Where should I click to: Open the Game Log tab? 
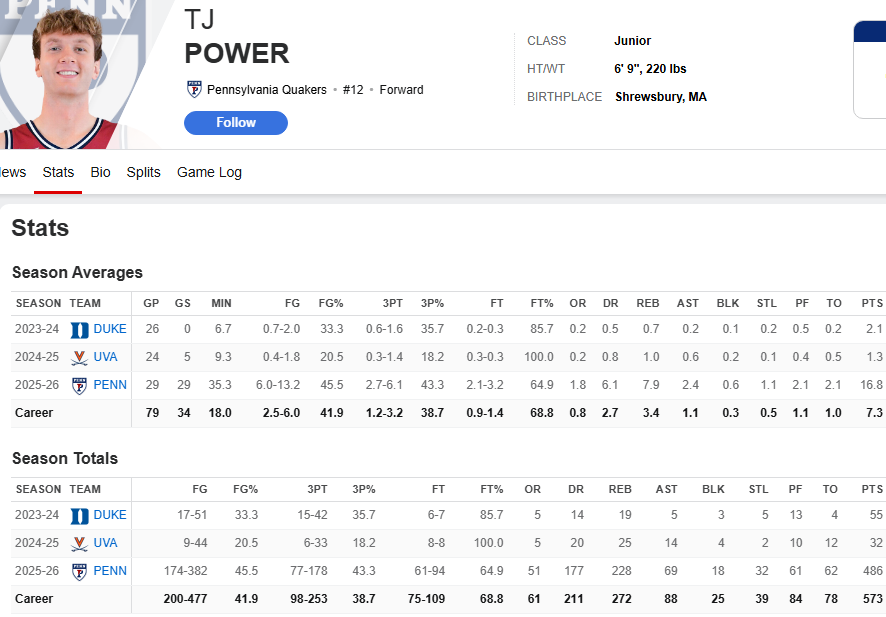point(209,172)
